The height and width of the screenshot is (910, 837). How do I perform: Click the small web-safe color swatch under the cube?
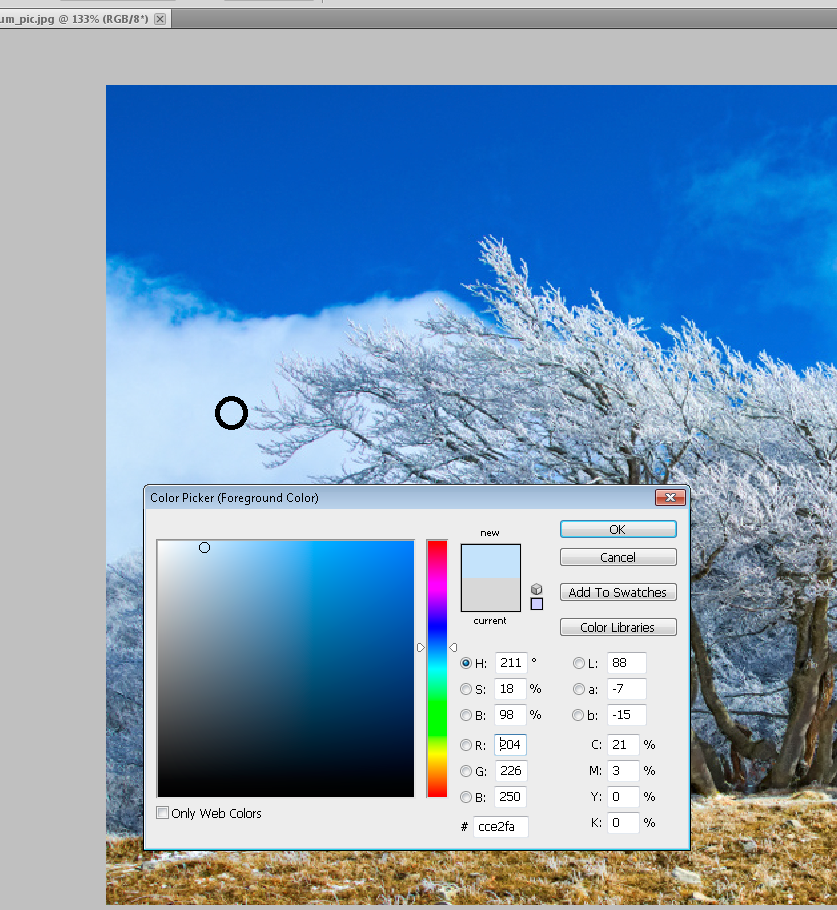(537, 604)
